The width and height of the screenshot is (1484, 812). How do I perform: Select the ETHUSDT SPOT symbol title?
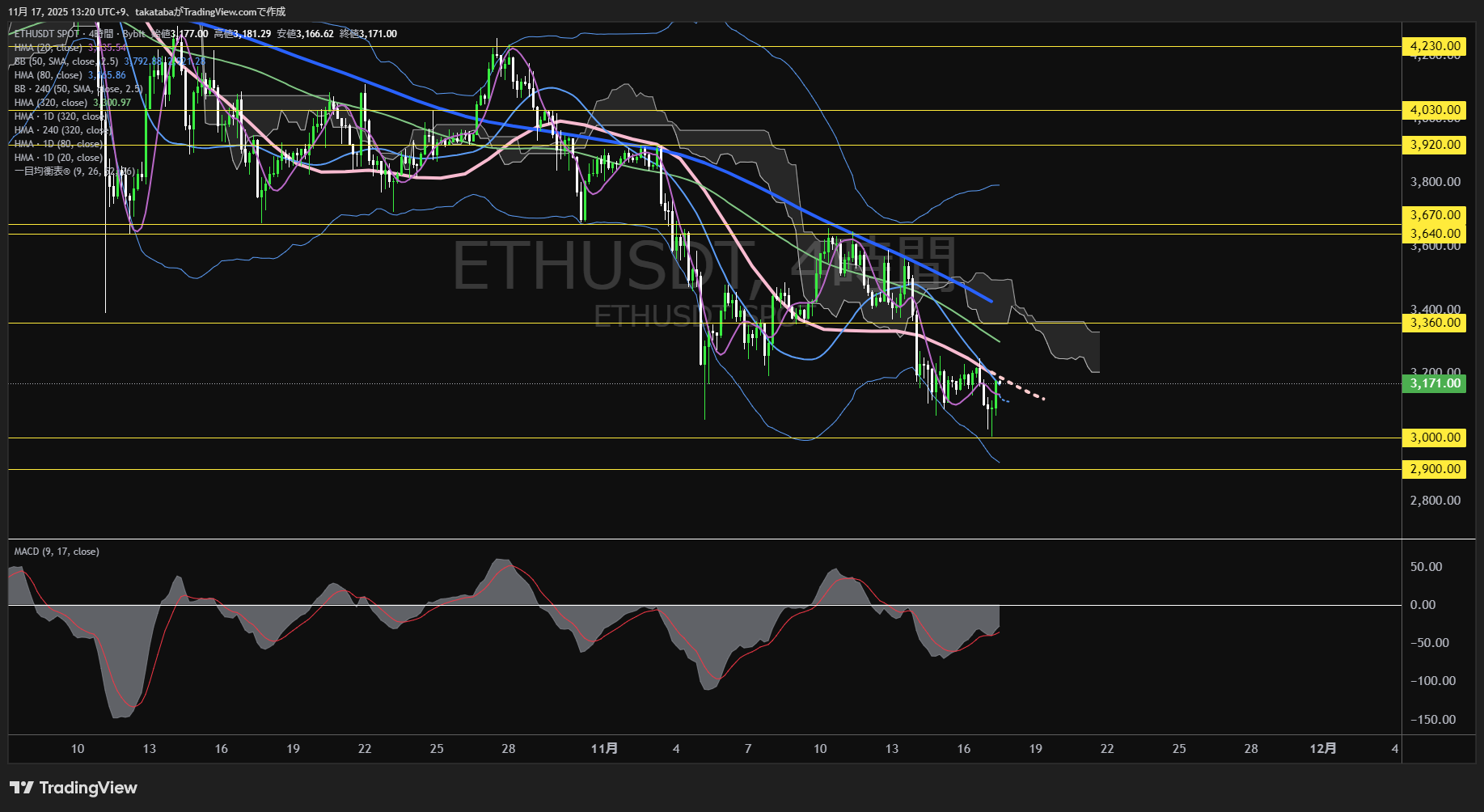44,34
